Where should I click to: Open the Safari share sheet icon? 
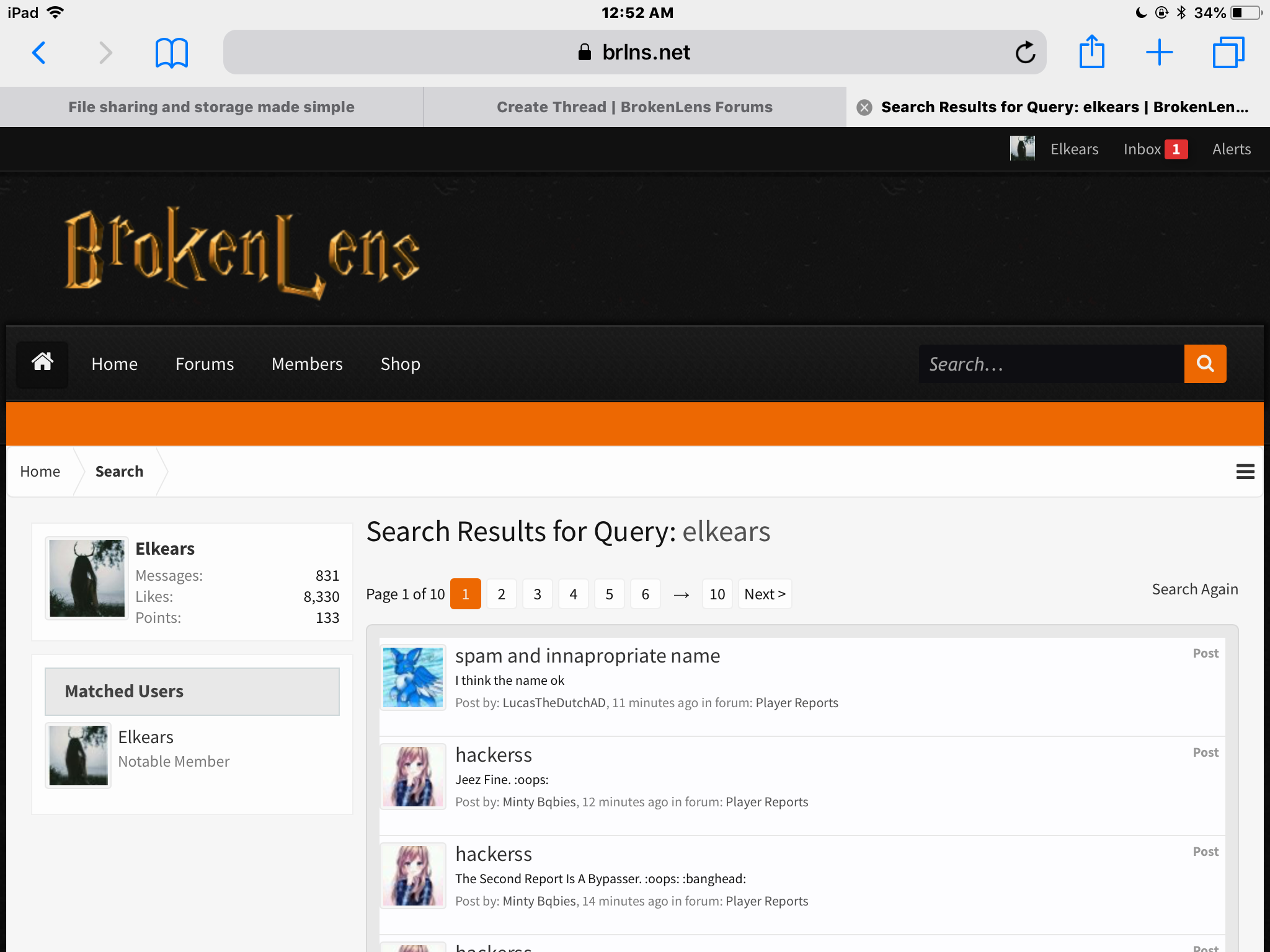pos(1091,51)
